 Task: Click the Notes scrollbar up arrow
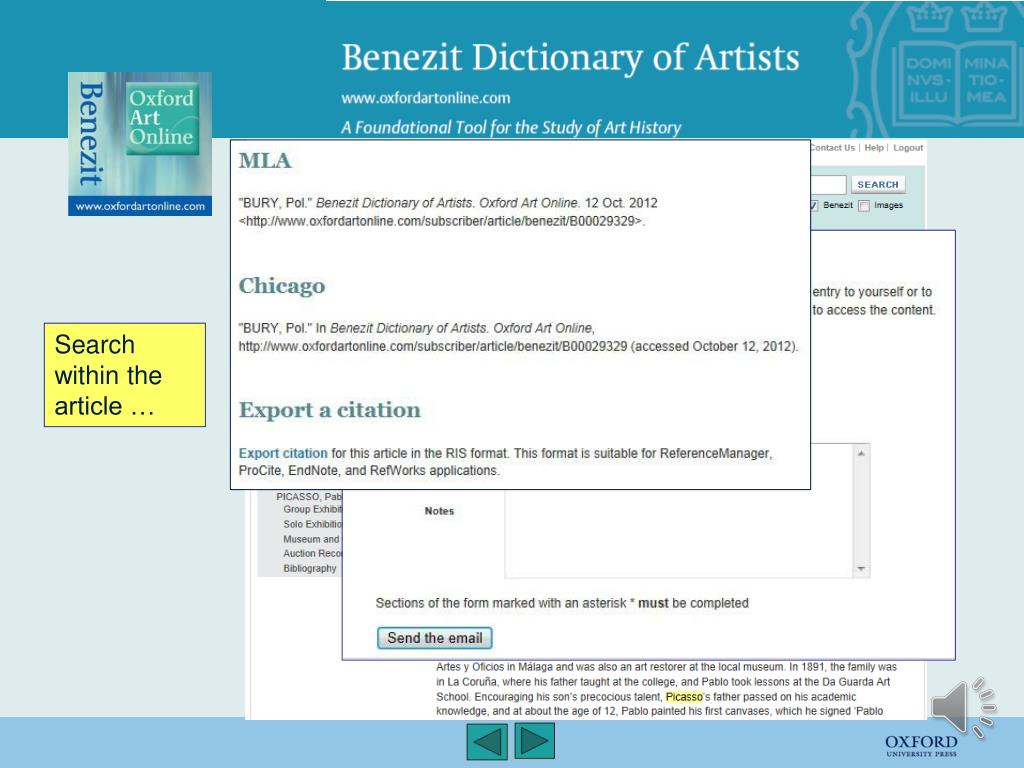coord(861,453)
